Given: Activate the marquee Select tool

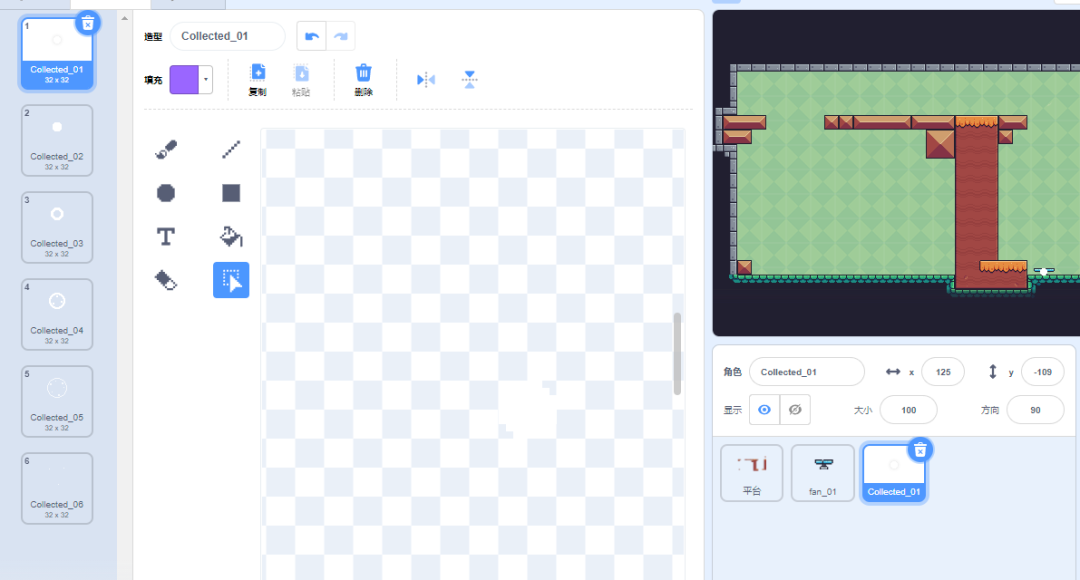Looking at the screenshot, I should coord(231,281).
